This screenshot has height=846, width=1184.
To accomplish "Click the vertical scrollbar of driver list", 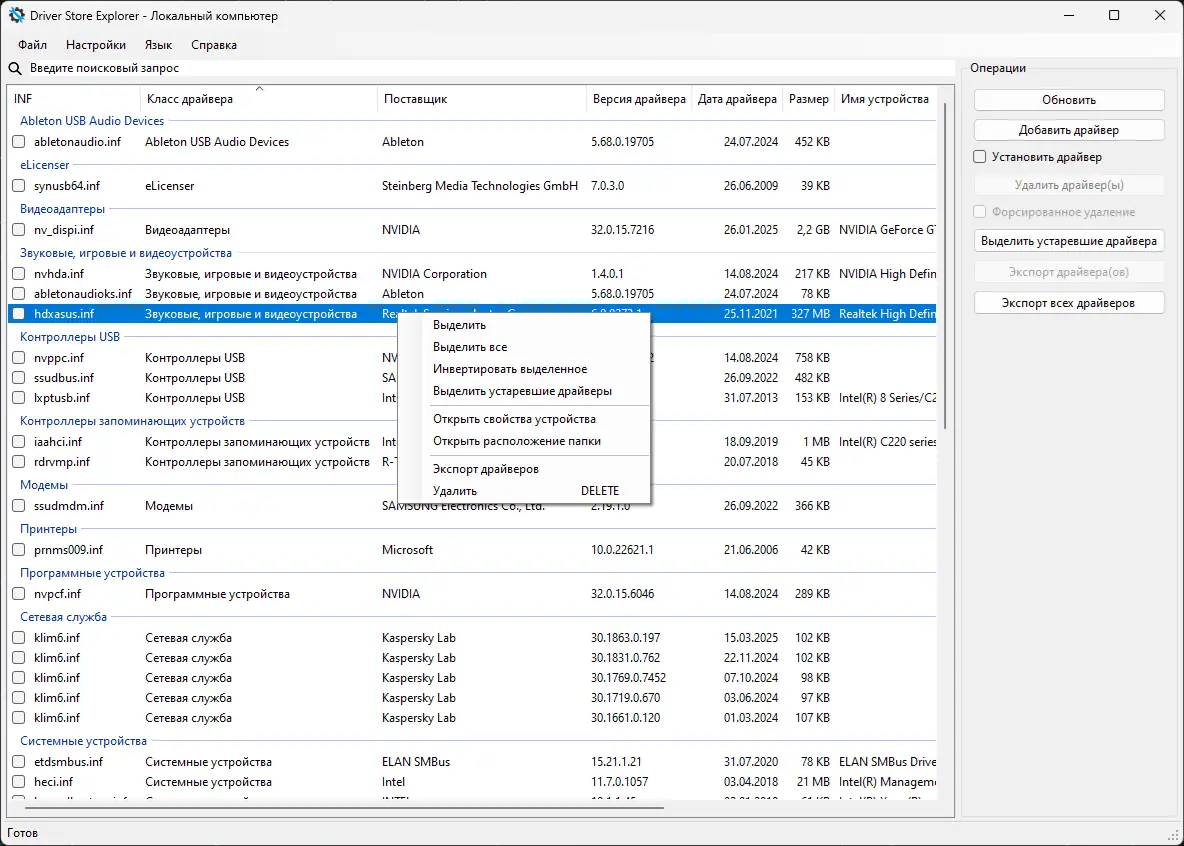I will tap(945, 265).
